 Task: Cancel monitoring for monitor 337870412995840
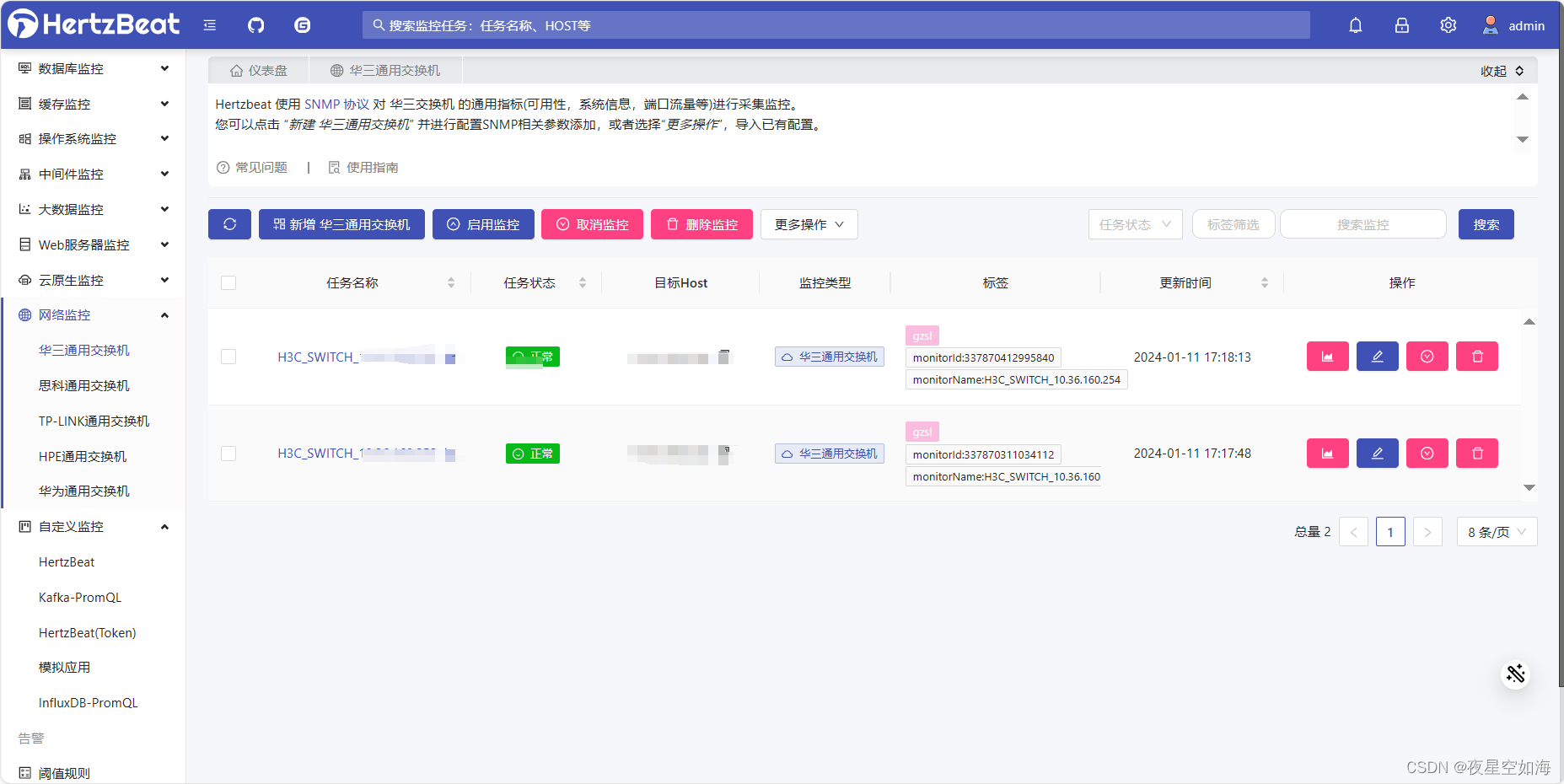pyautogui.click(x=1427, y=357)
